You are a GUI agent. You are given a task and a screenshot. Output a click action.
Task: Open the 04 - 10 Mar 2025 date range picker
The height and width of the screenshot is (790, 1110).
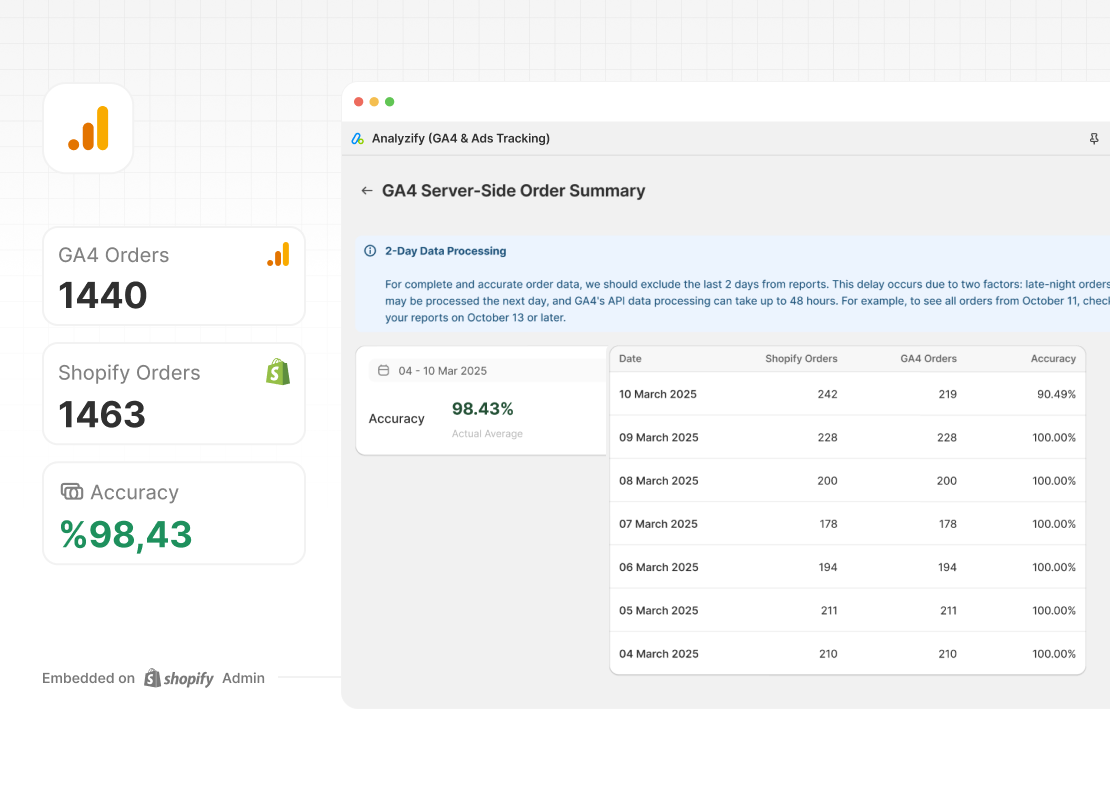pyautogui.click(x=488, y=370)
